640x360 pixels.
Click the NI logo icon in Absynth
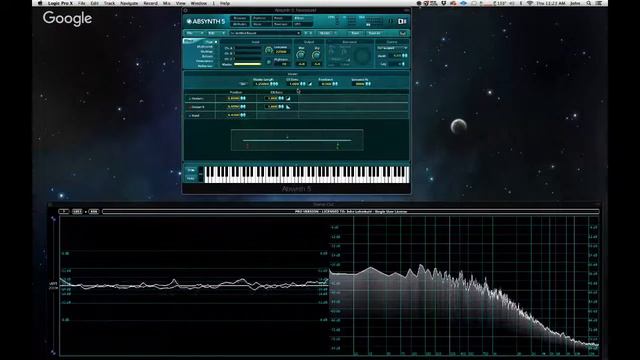click(x=402, y=21)
